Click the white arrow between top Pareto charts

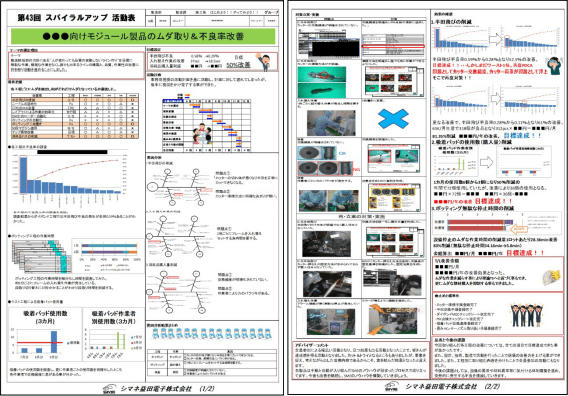495,39
